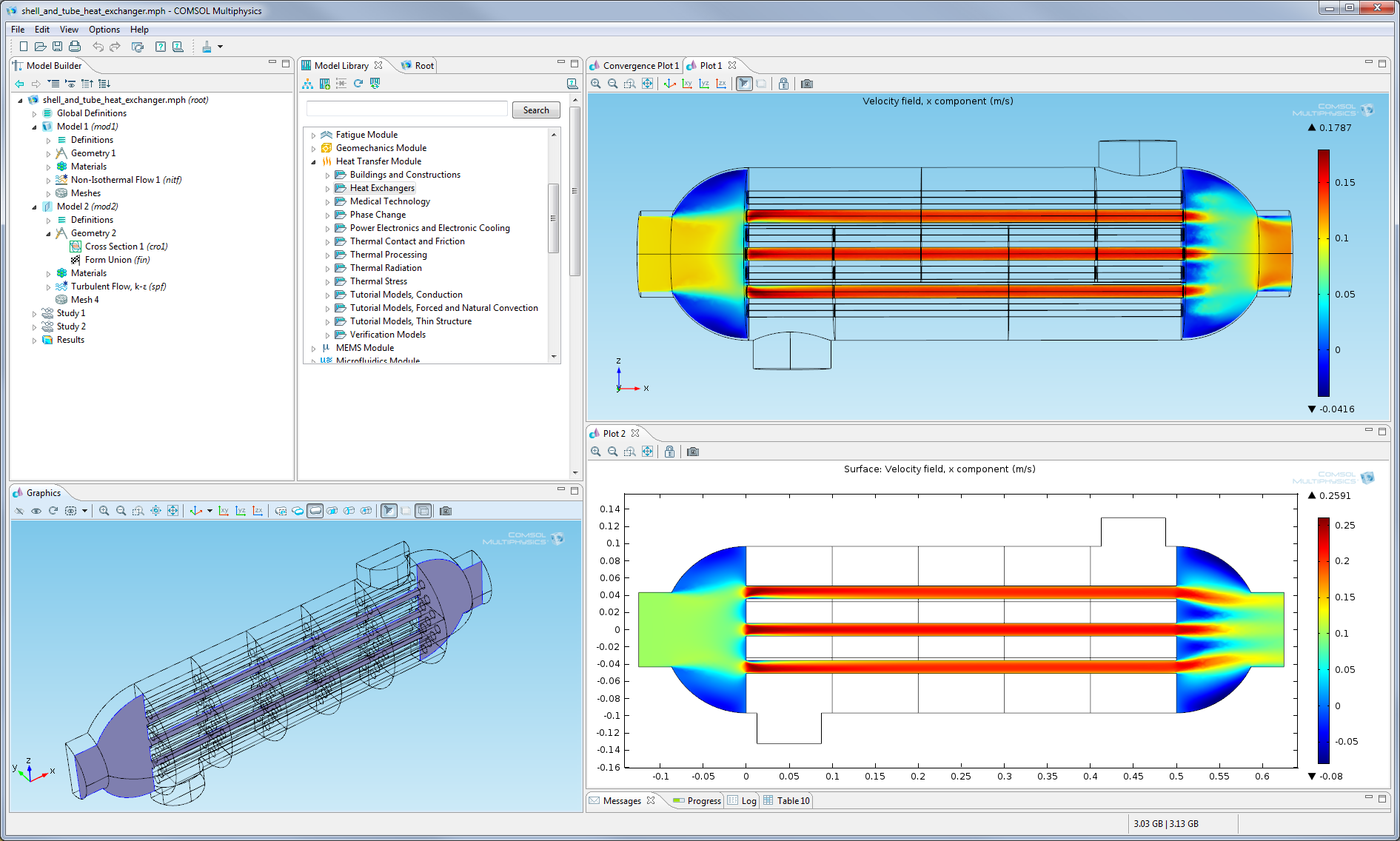Viewport: 1400px width, 841px height.
Task: Toggle the plot lock in Plot 1 toolbar
Action: click(783, 84)
